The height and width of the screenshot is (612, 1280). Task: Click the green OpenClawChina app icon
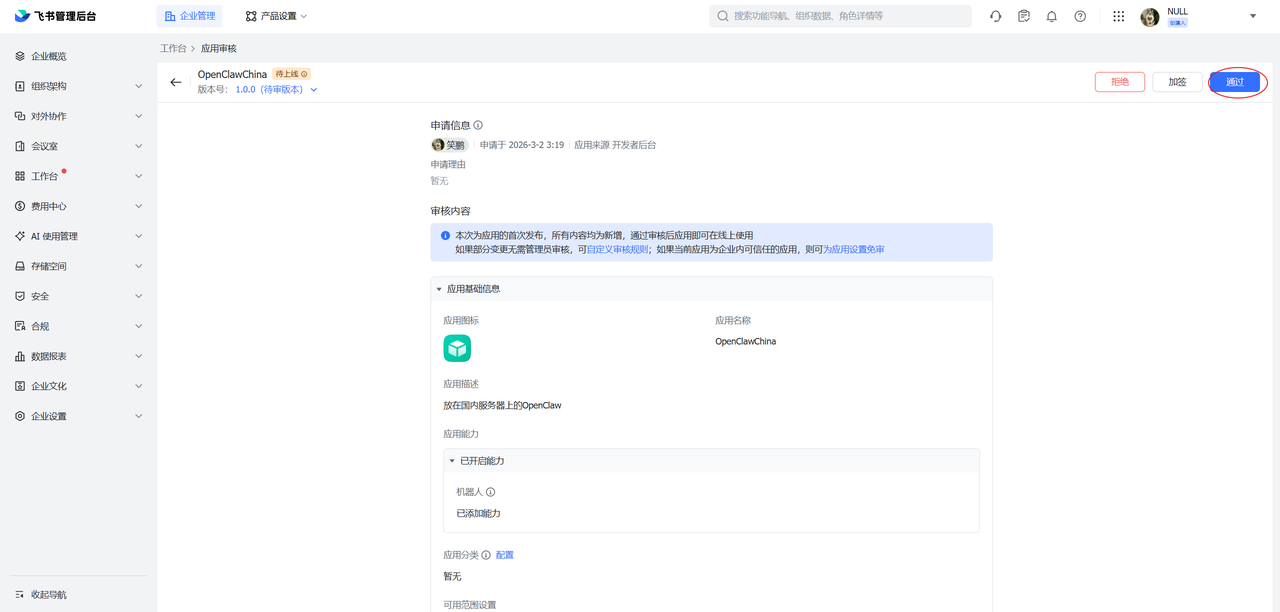(457, 348)
